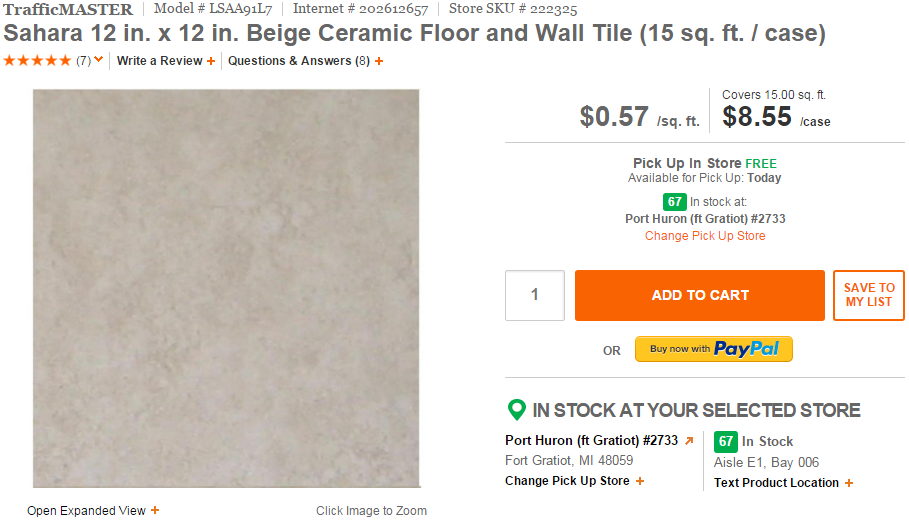Click the Save to My List button
Viewport: 909px width, 525px height.
coord(868,295)
